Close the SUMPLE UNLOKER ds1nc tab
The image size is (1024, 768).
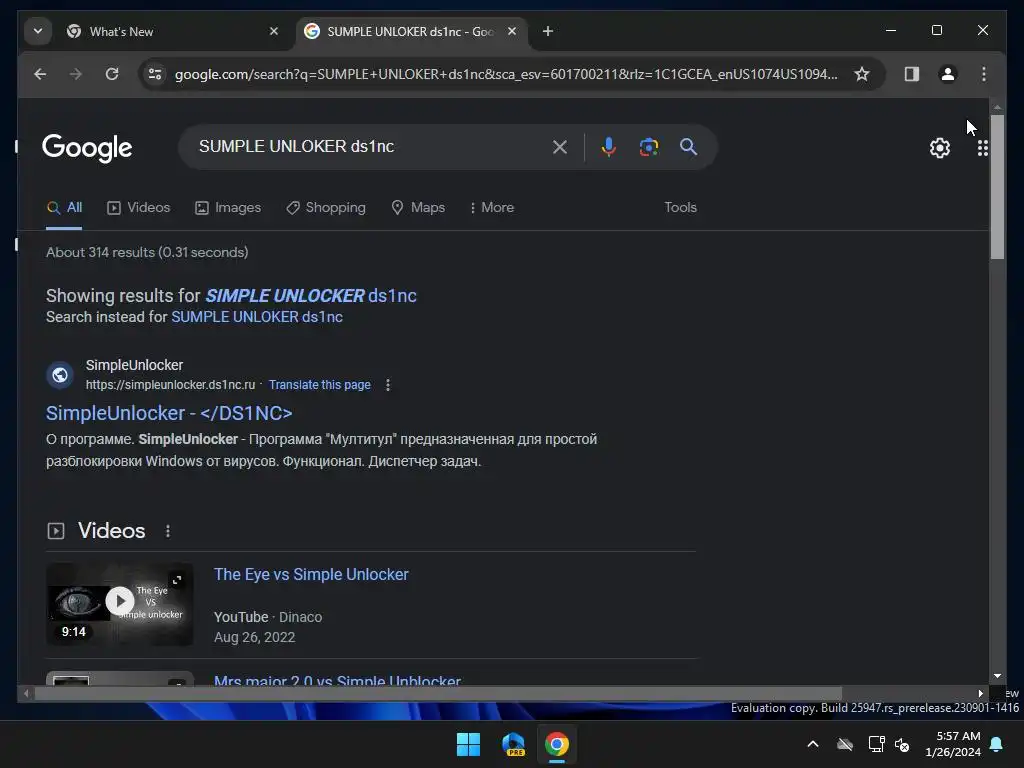(x=512, y=31)
